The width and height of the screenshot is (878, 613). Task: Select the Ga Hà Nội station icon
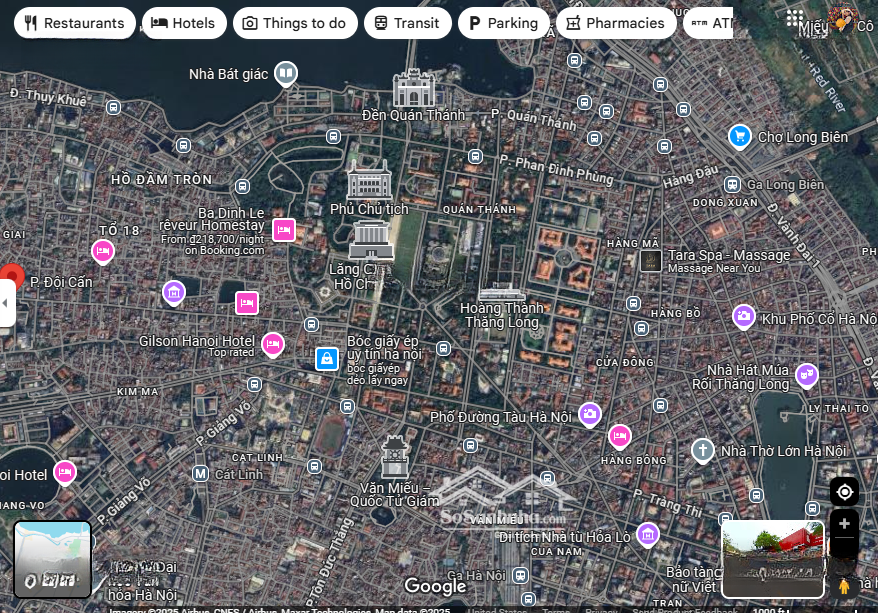point(520,575)
